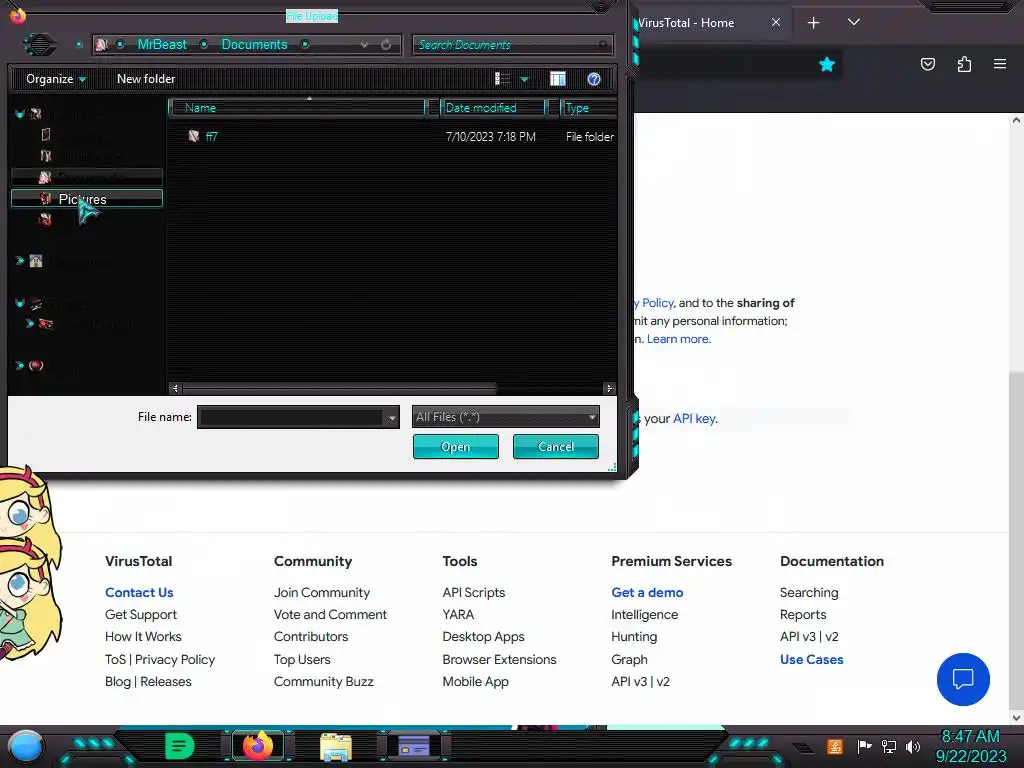Viewport: 1024px width, 768px height.
Task: Click the house icon in the navigation tree
Action: pyautogui.click(x=36, y=261)
